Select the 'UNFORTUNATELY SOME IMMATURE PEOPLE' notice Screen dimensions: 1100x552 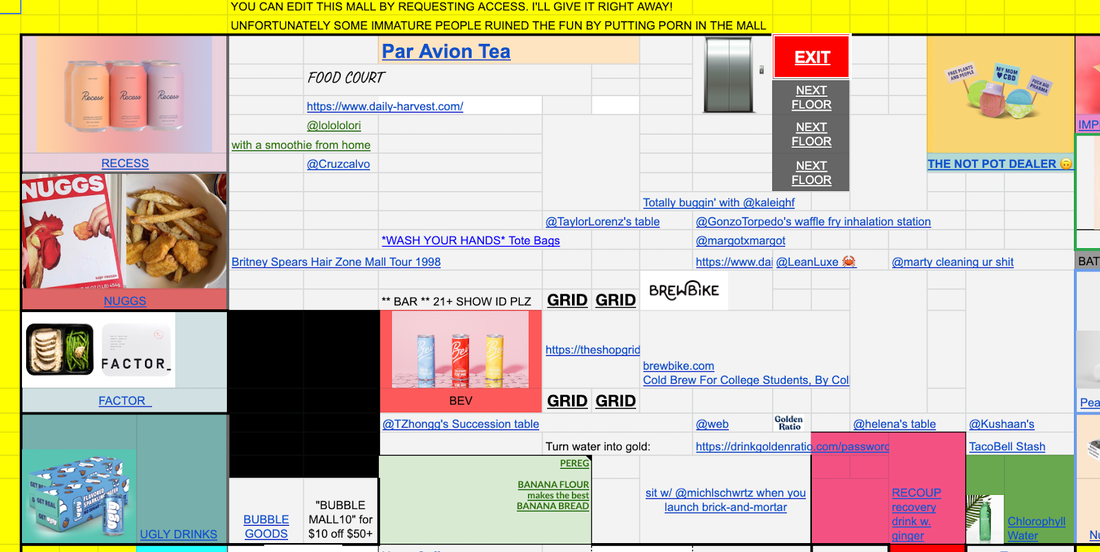coord(498,25)
